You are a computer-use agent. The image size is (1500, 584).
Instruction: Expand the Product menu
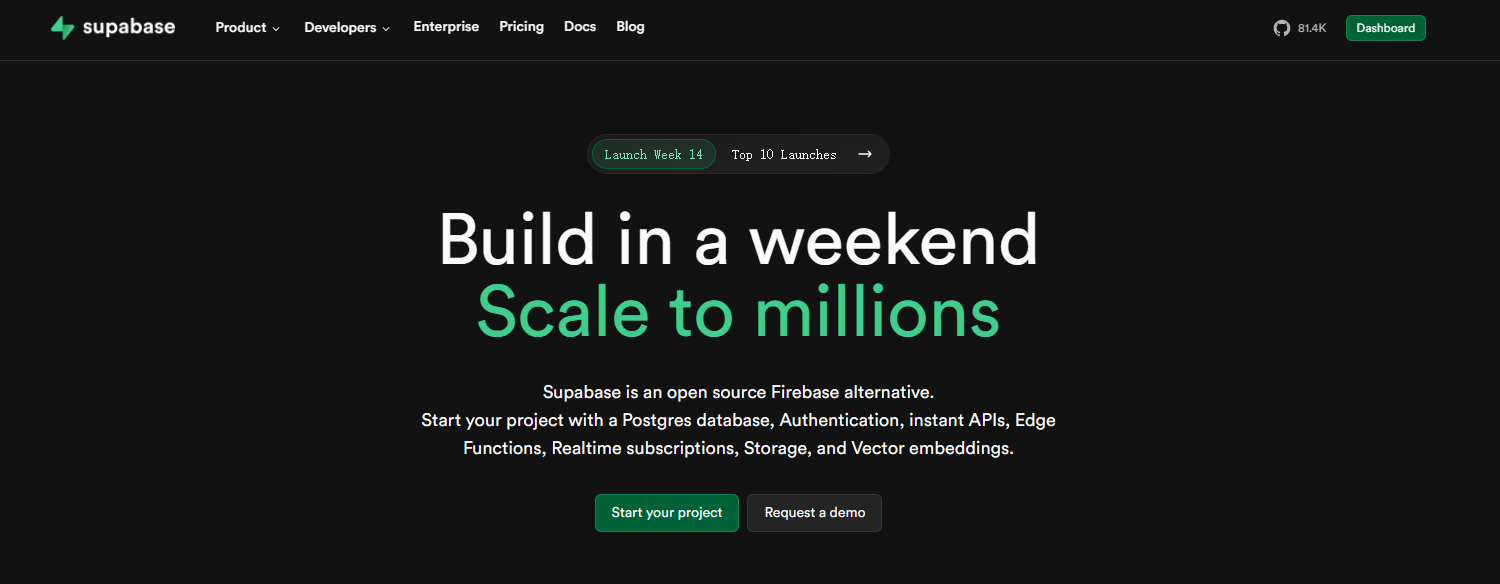coord(248,28)
